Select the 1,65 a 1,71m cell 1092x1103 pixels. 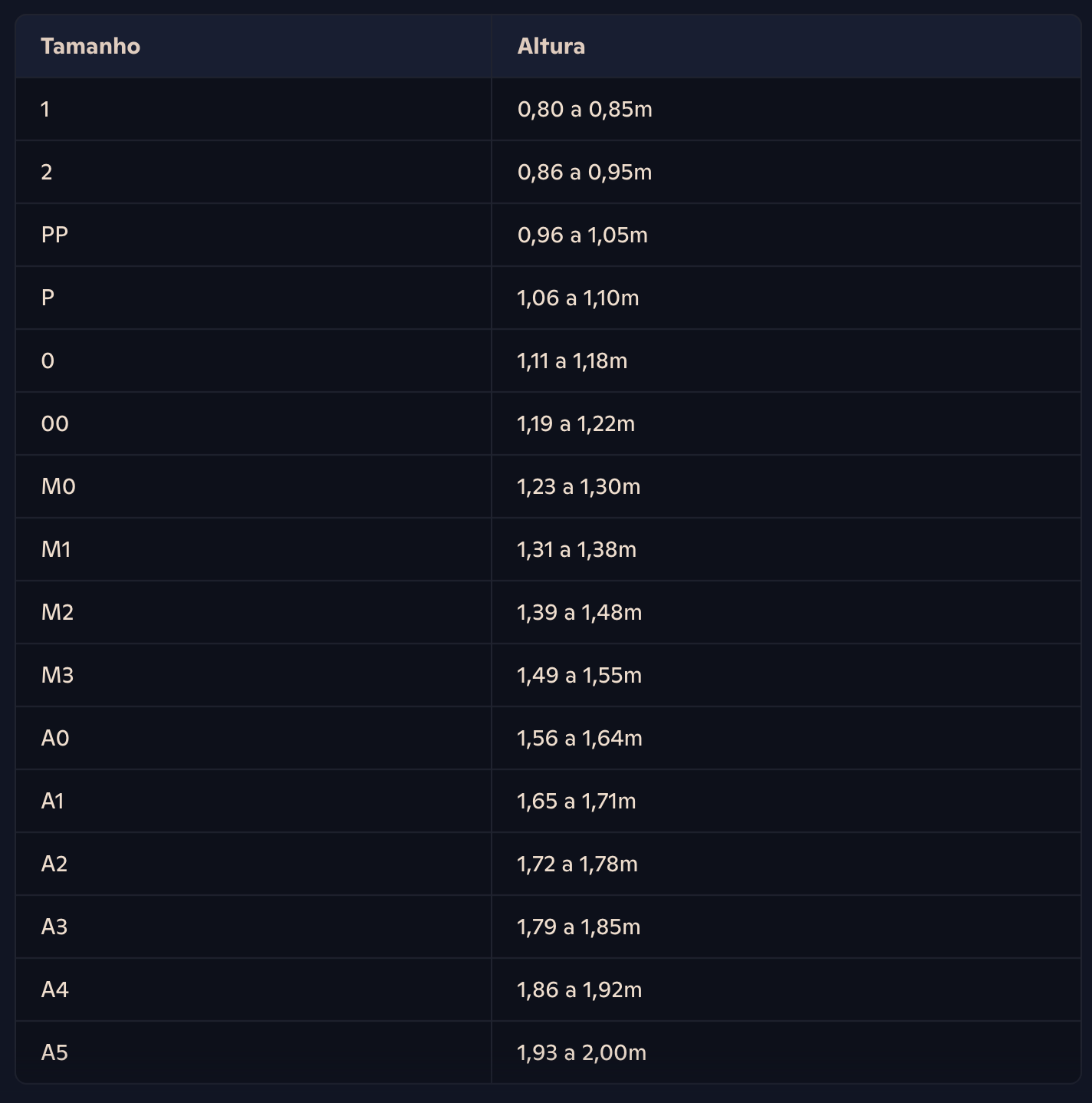point(786,801)
